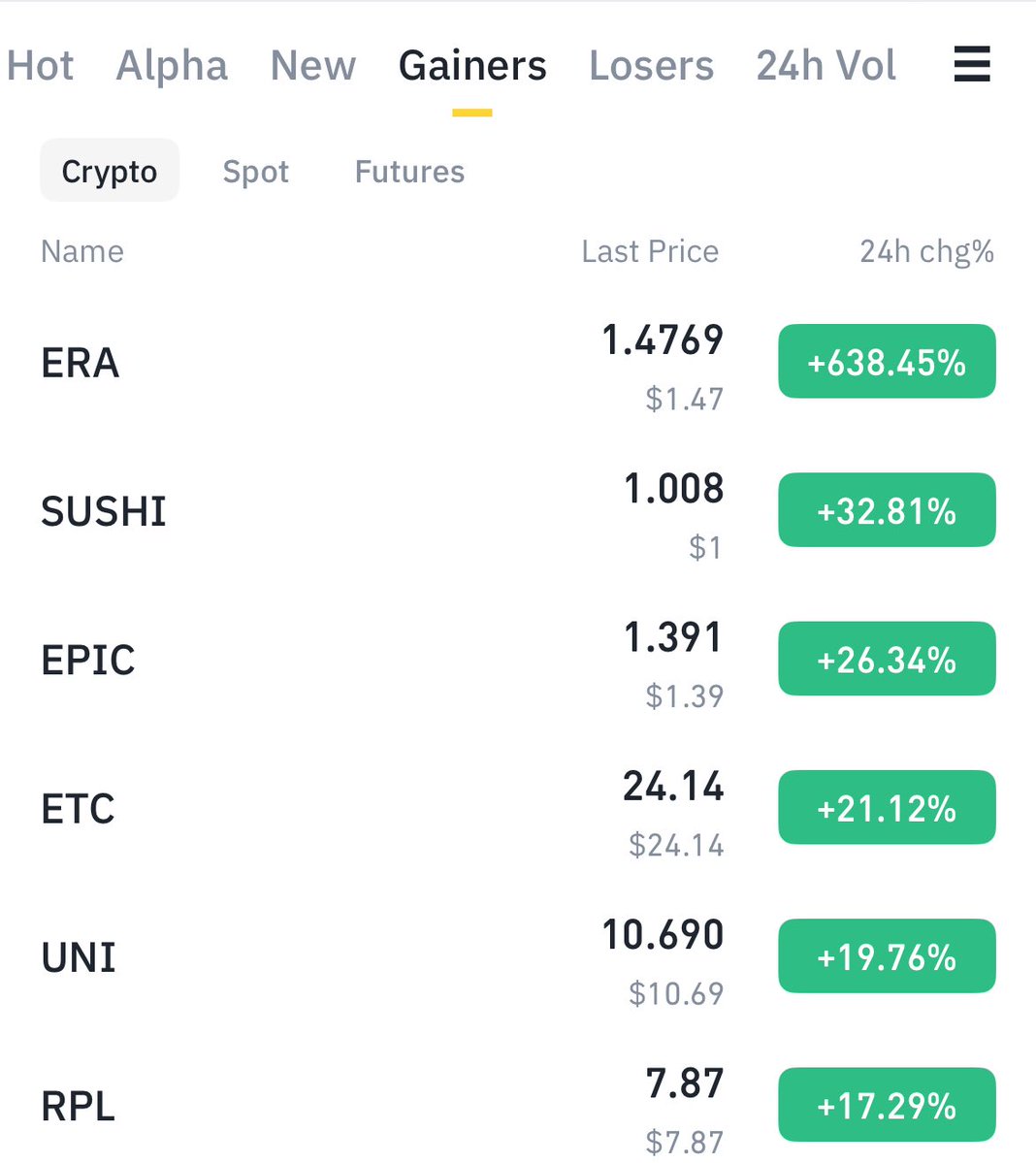Image resolution: width=1036 pixels, height=1163 pixels.
Task: Open the 24h Vol tab
Action: point(826,65)
